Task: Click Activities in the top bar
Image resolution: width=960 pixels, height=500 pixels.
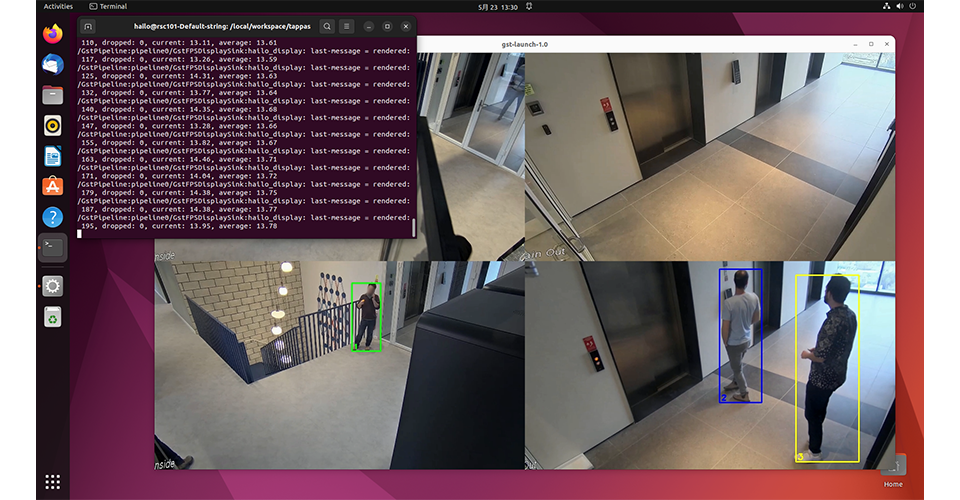Action: (x=58, y=6)
